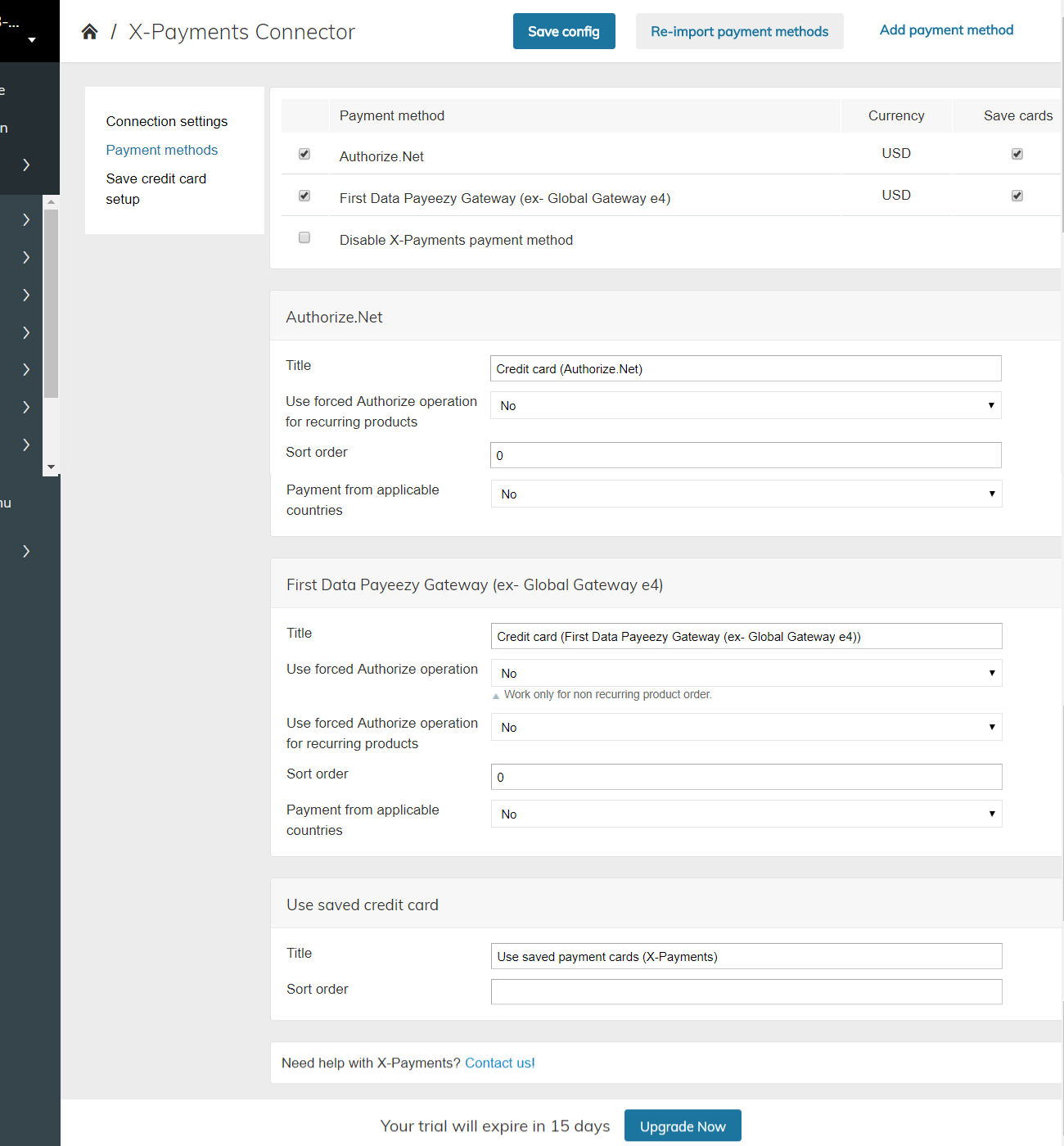
Task: Edit the First Data Payeezy Title field
Action: click(x=746, y=636)
